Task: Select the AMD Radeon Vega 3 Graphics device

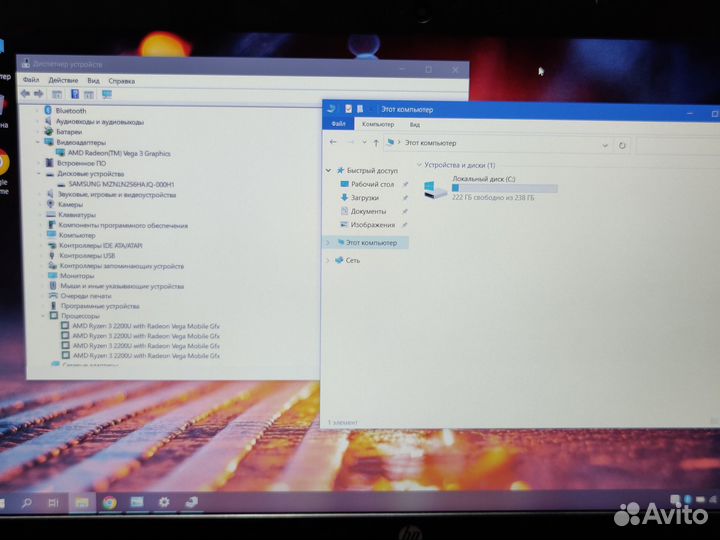Action: click(x=120, y=154)
